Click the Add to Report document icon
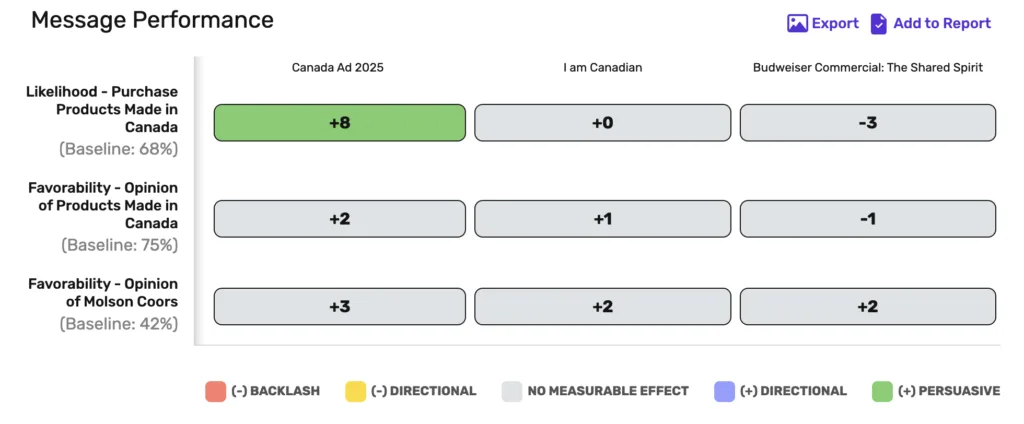 click(878, 24)
